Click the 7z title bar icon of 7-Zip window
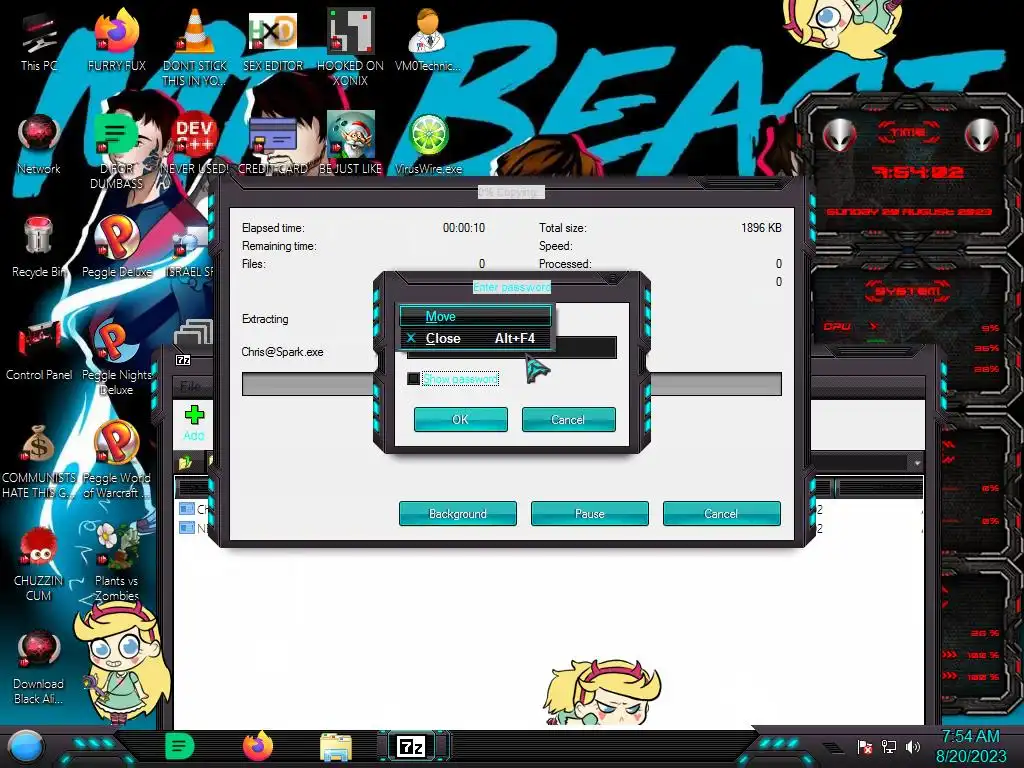The width and height of the screenshot is (1024, 768). point(184,360)
